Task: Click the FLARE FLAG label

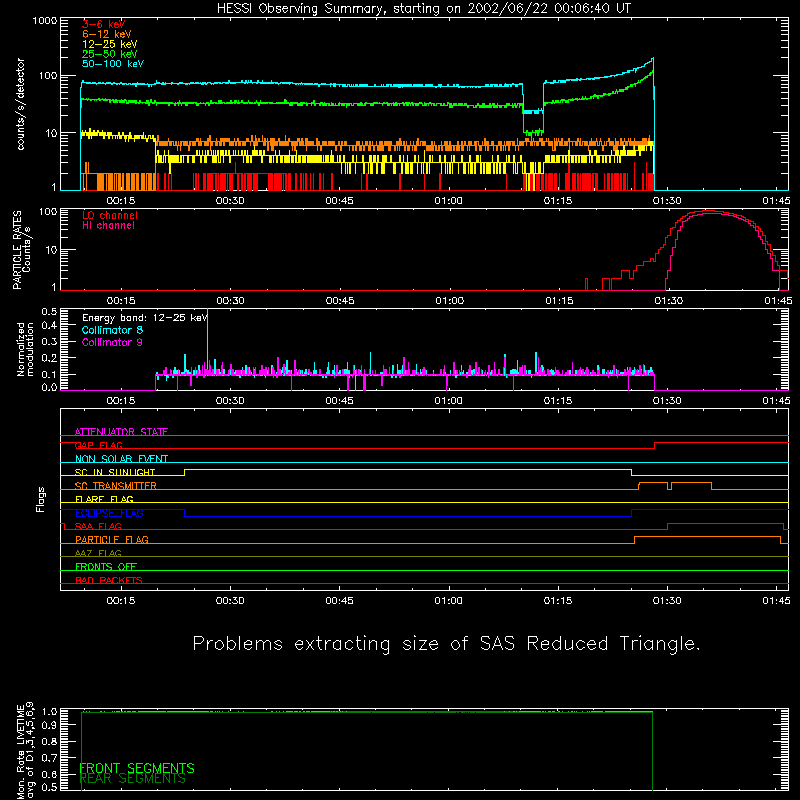Action: (104, 499)
